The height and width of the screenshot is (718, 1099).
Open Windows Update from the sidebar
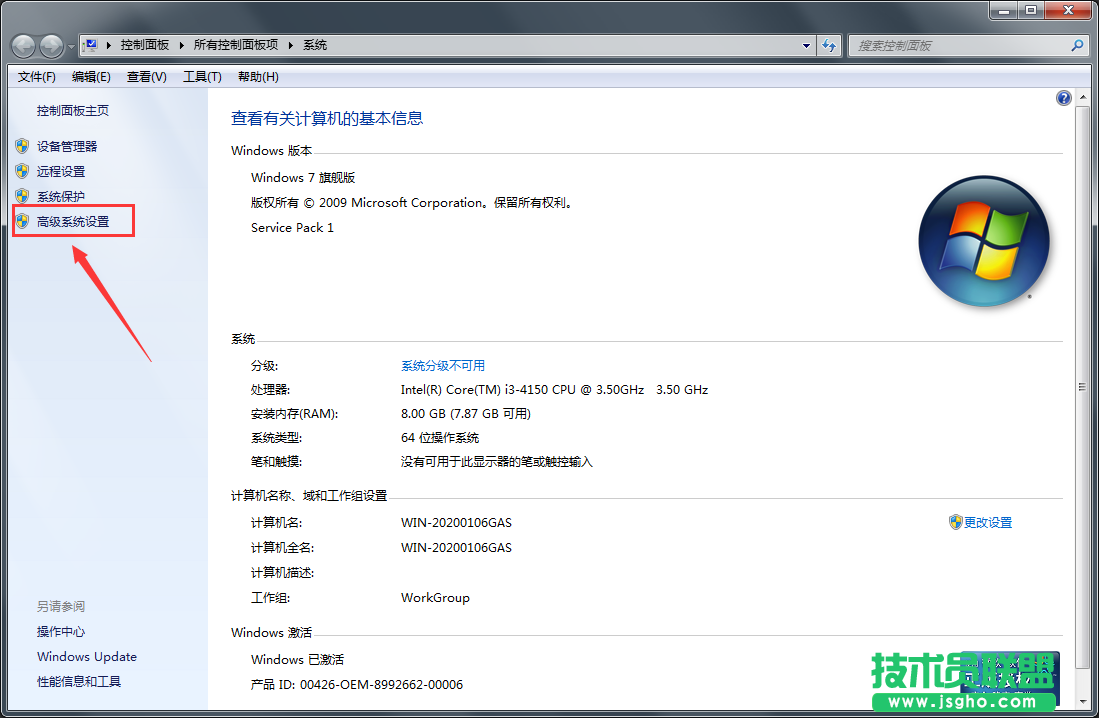(x=86, y=656)
